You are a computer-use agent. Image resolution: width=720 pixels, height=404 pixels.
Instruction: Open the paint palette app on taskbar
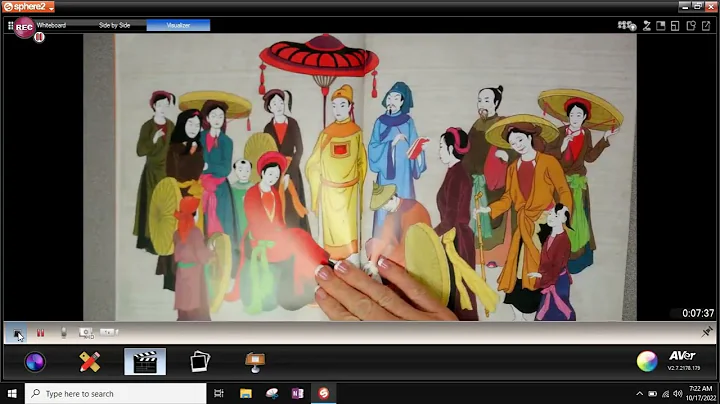point(272,393)
